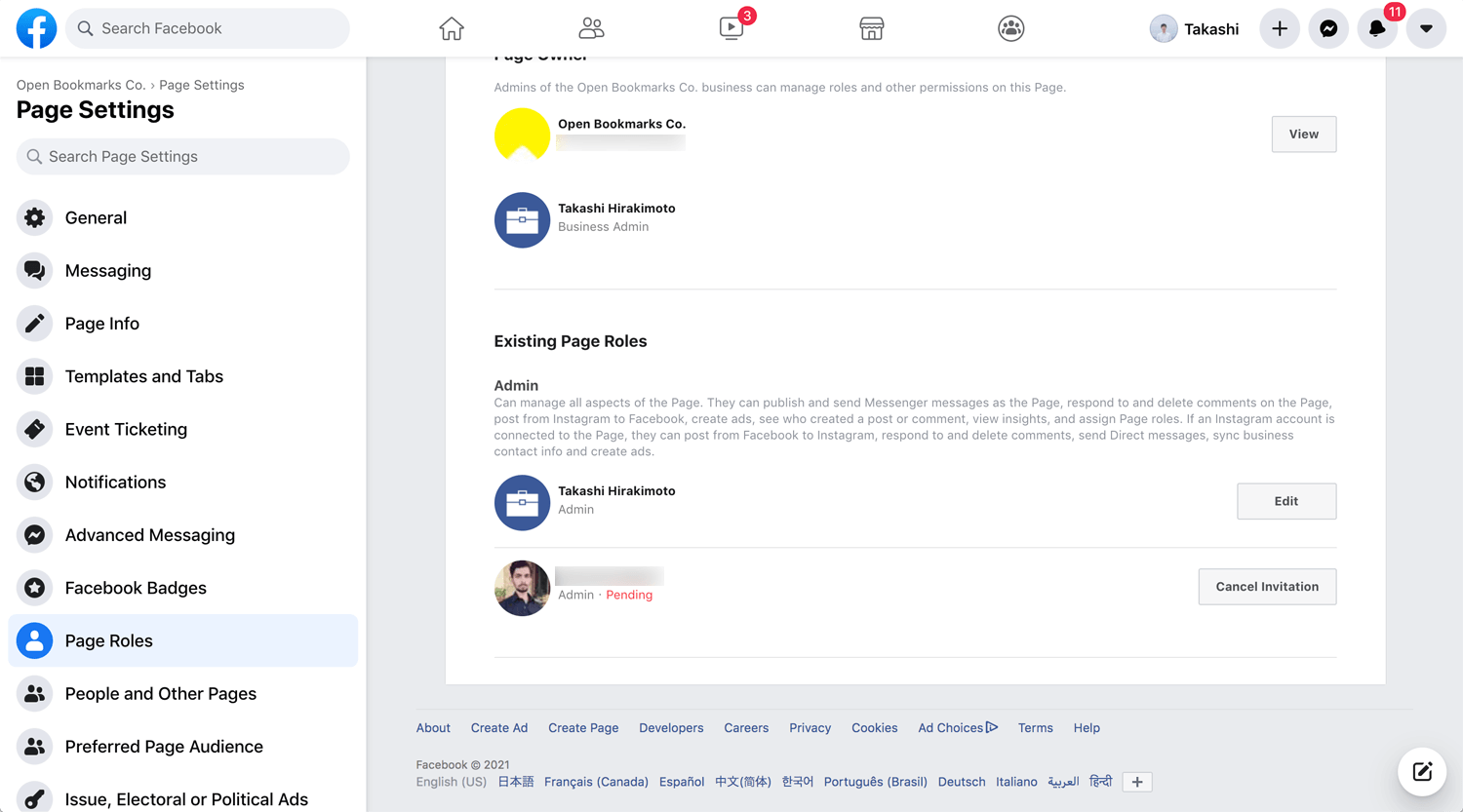Switch language to Italiano

point(1016,782)
